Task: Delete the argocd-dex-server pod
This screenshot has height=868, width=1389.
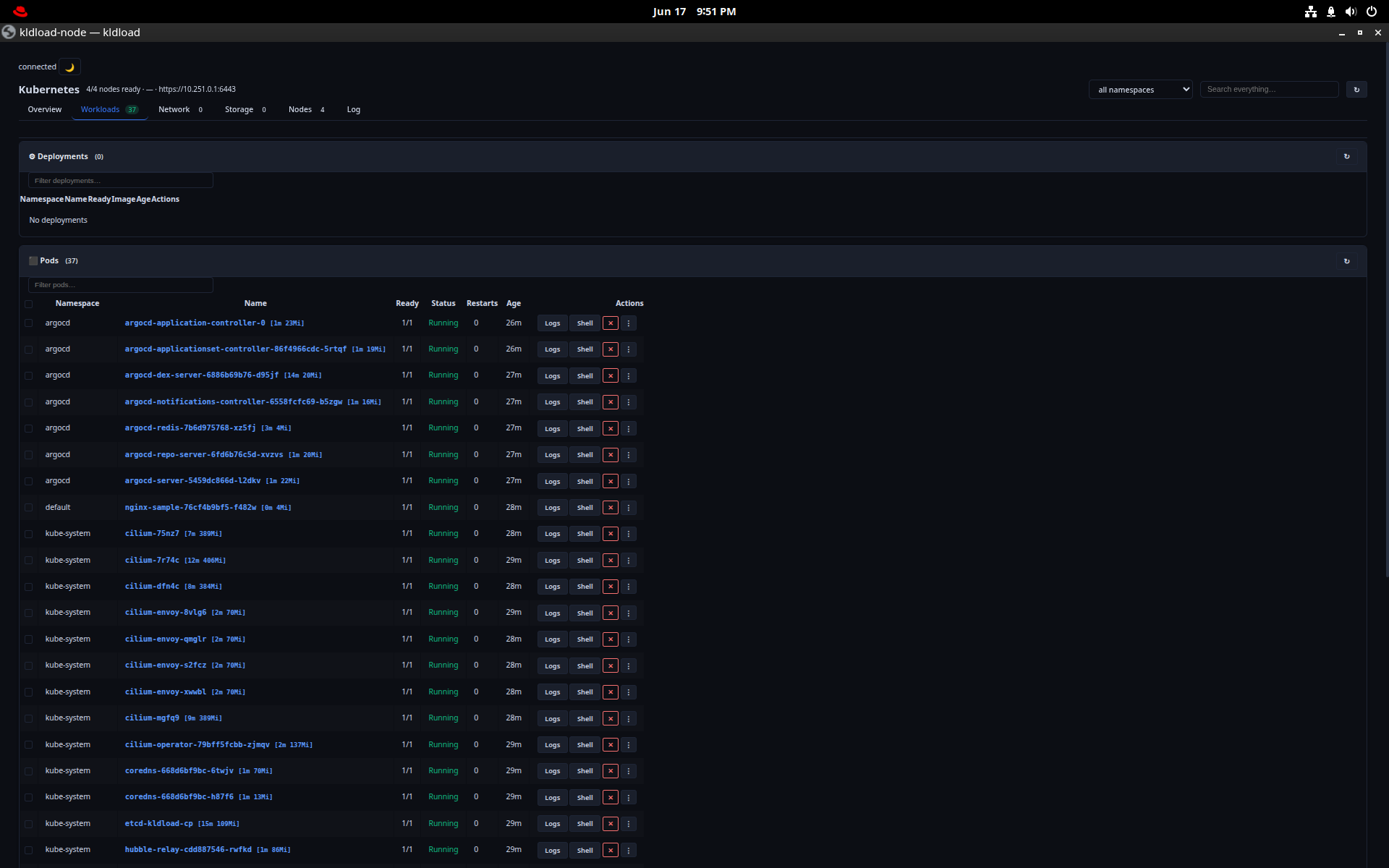Action: [611, 376]
